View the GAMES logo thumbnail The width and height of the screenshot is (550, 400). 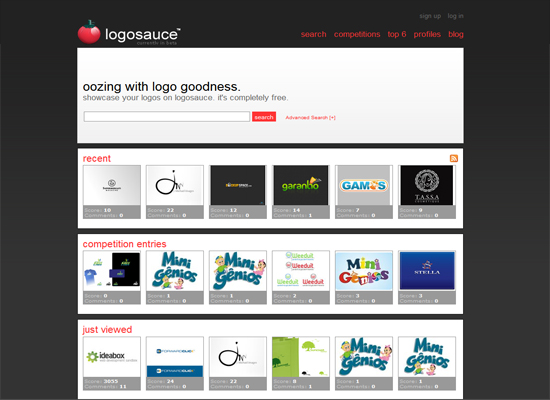364,185
